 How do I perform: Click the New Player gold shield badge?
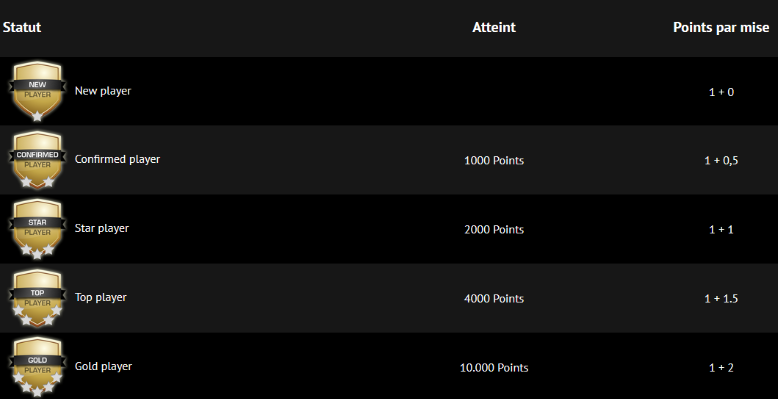[x=37, y=91]
